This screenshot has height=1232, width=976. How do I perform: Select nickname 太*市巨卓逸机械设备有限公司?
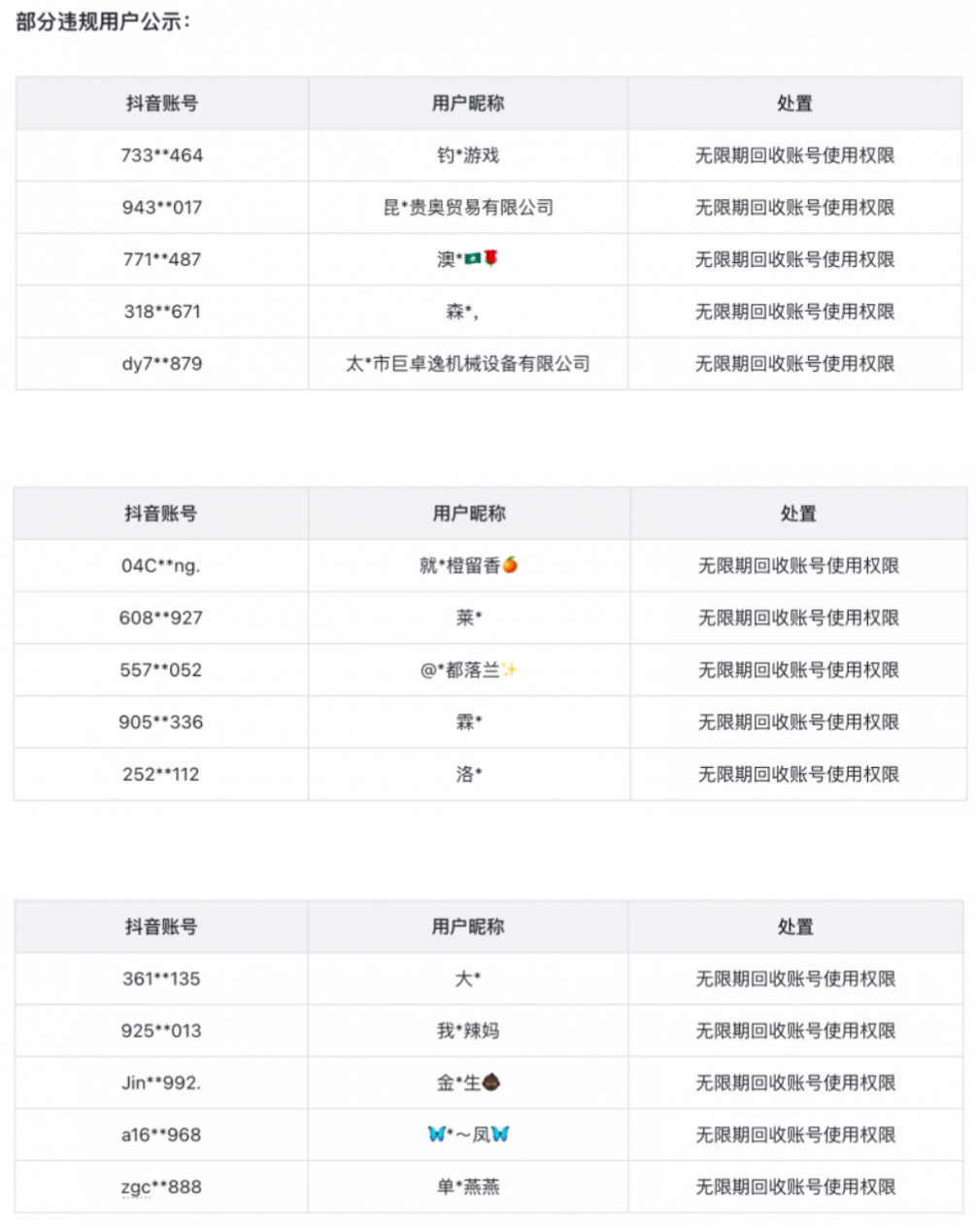[468, 364]
